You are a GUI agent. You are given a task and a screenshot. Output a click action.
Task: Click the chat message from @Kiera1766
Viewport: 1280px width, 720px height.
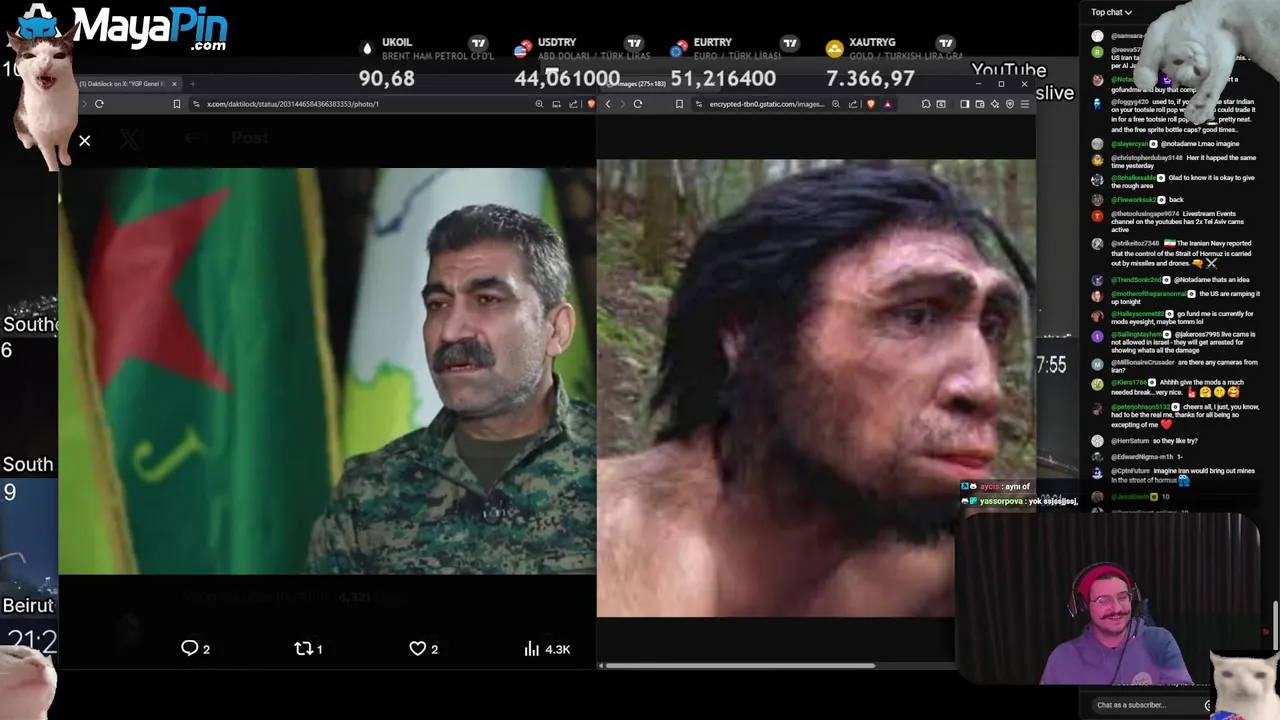click(1175, 388)
